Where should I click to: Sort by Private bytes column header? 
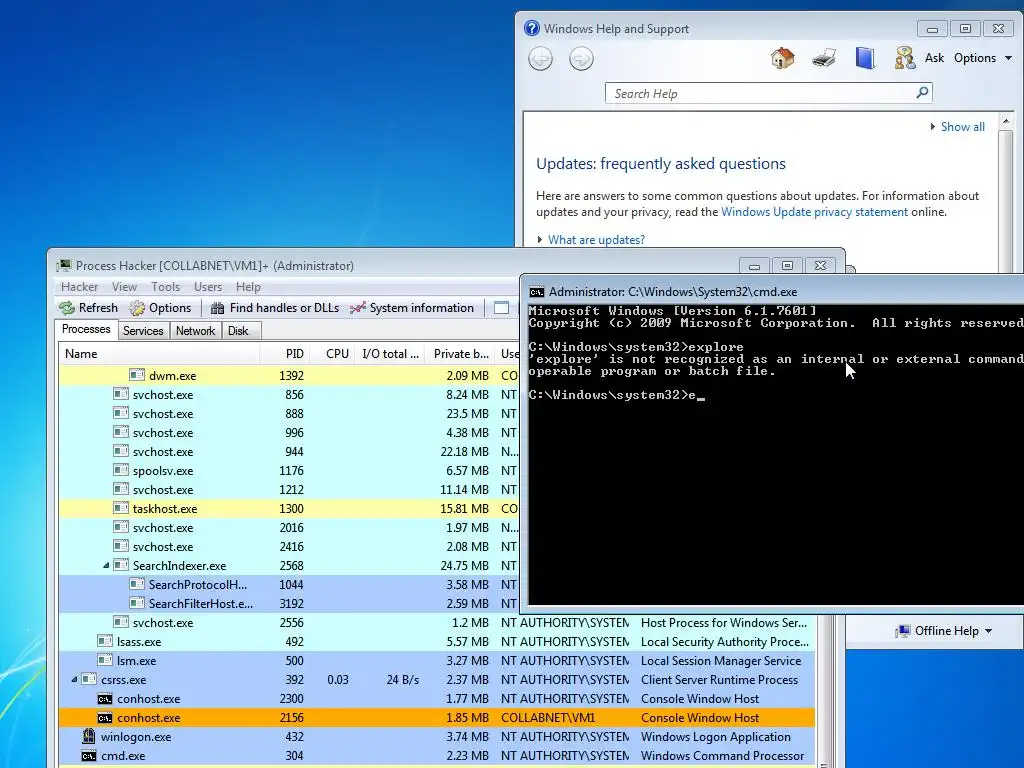coord(460,353)
